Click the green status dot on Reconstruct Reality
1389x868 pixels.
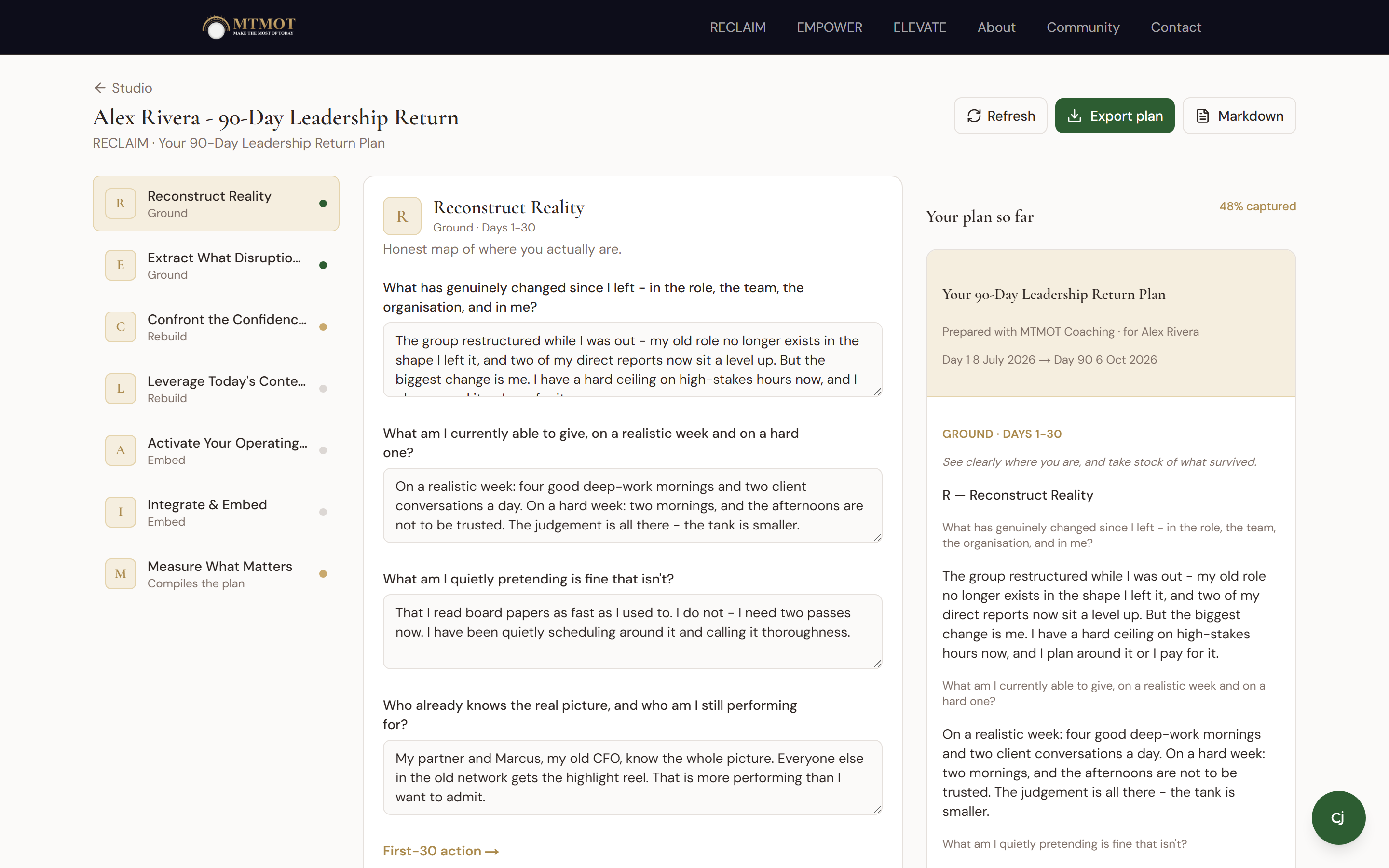(323, 203)
